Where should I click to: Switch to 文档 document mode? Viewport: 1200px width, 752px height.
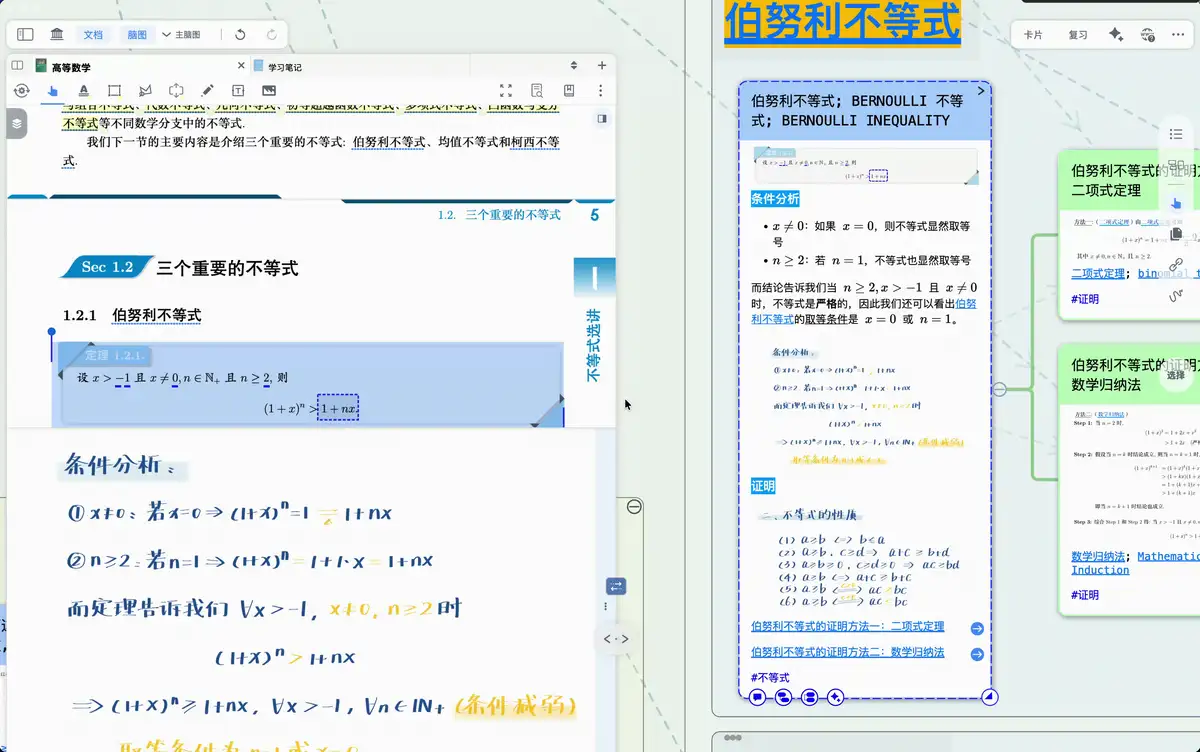coord(93,34)
